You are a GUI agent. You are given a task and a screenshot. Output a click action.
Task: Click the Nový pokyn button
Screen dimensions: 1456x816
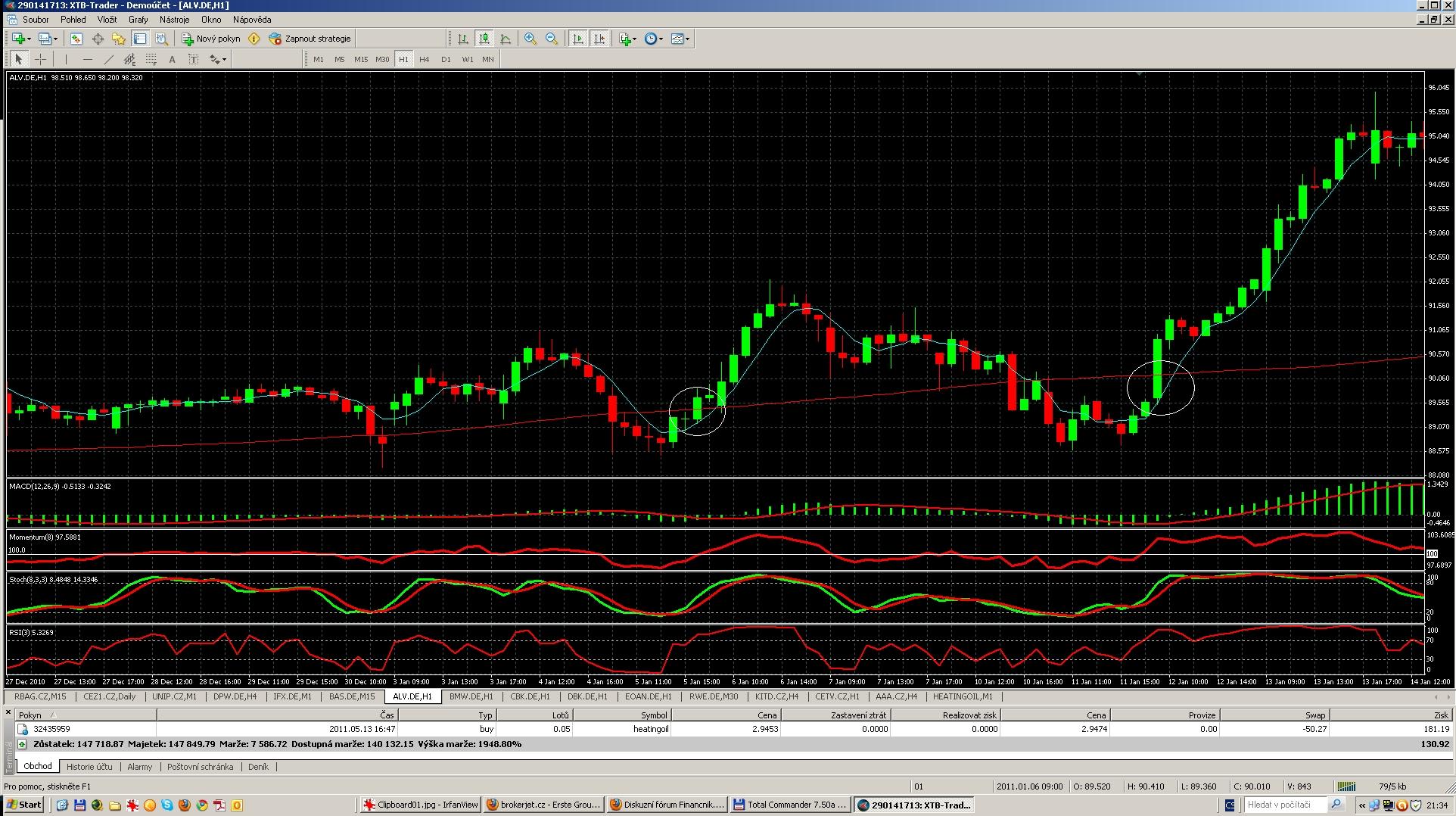(x=210, y=39)
